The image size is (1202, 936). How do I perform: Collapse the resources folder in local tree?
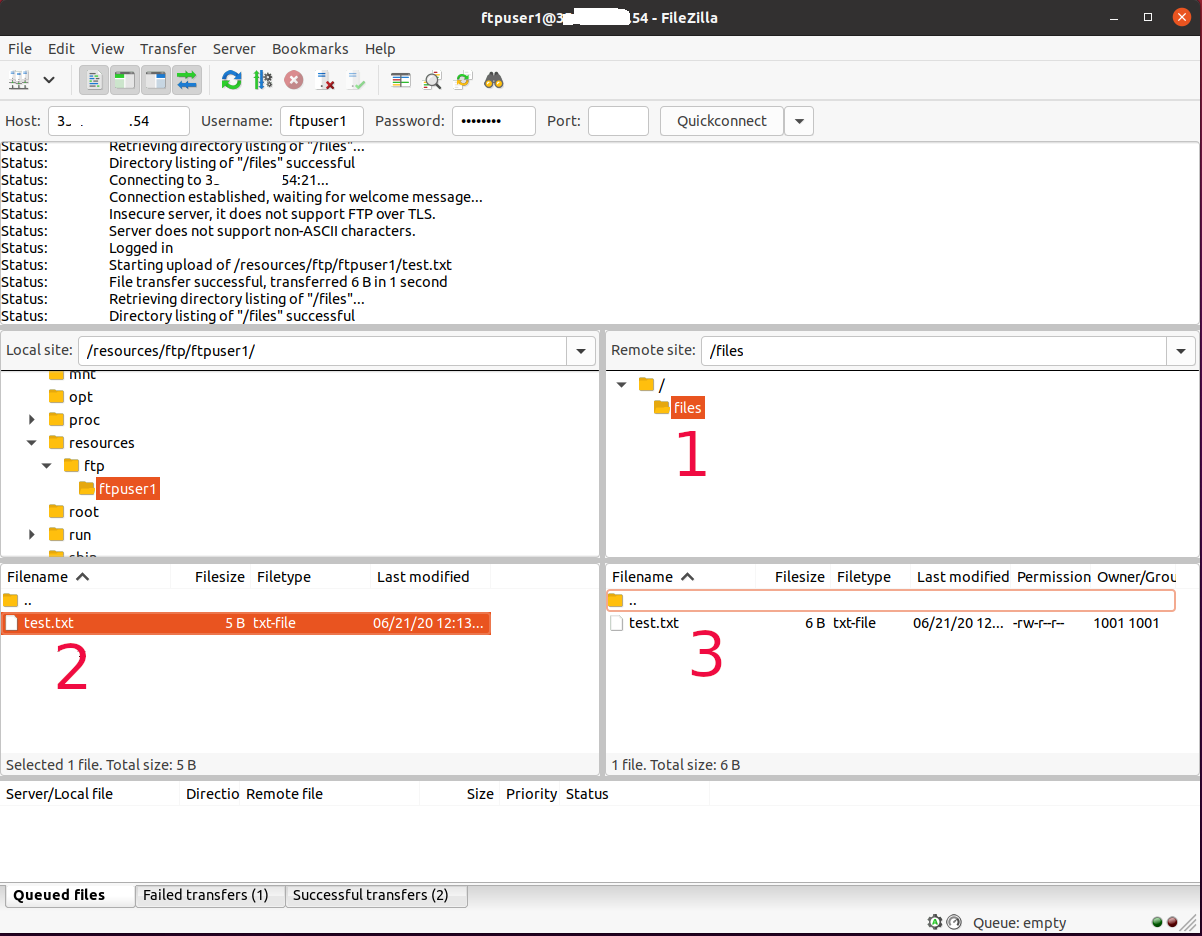coord(32,443)
